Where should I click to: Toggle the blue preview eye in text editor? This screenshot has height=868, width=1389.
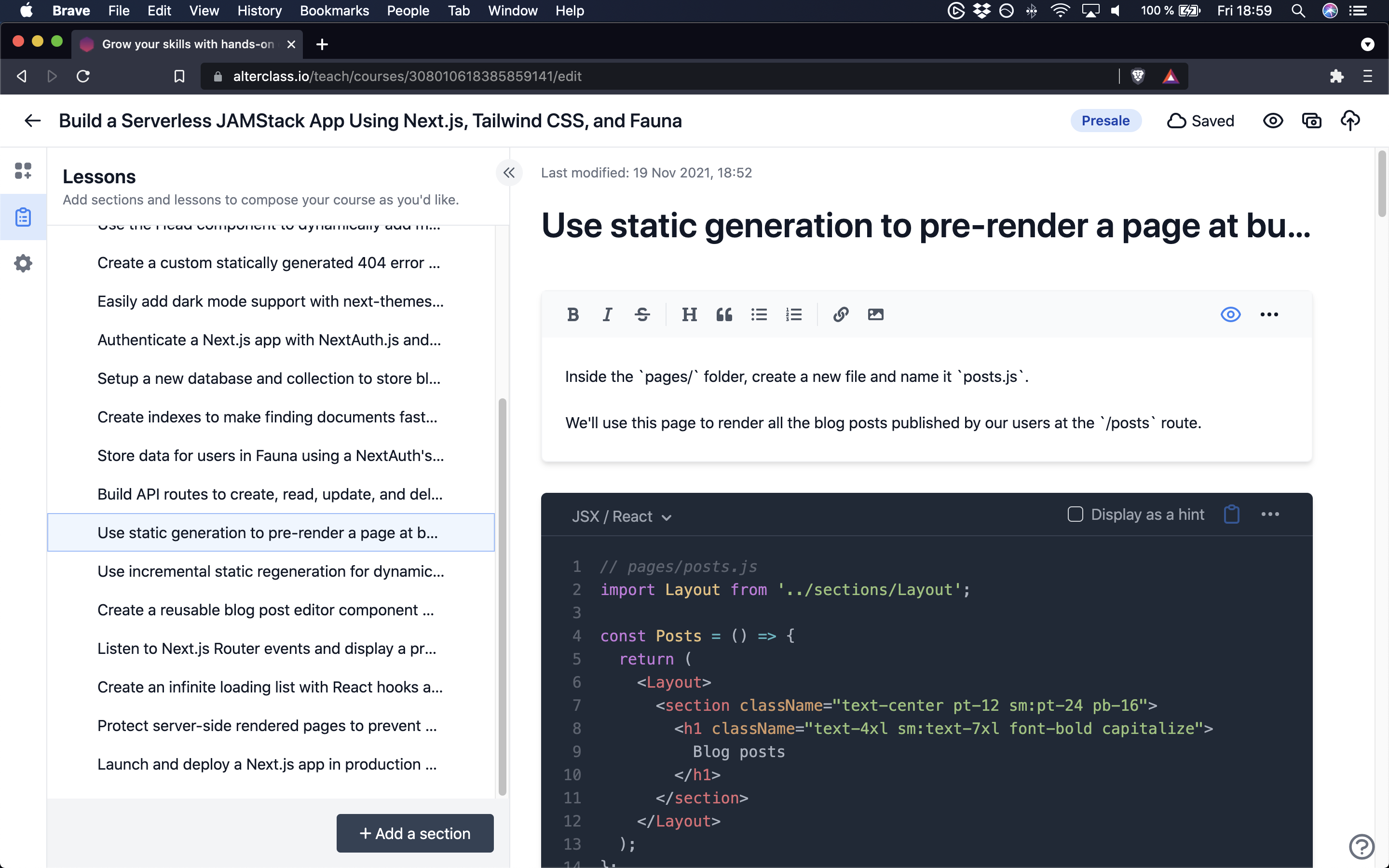[1230, 314]
